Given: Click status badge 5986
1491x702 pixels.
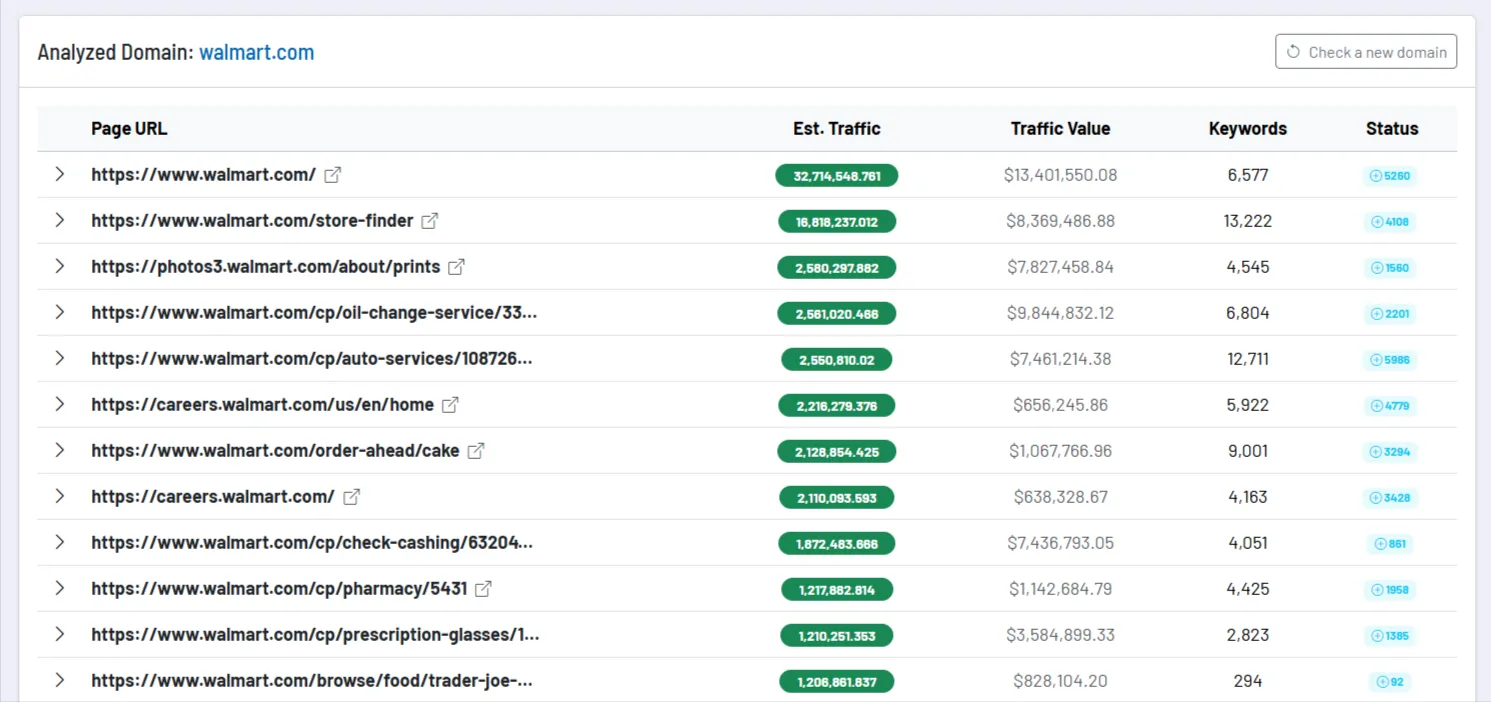Looking at the screenshot, I should (x=1390, y=360).
